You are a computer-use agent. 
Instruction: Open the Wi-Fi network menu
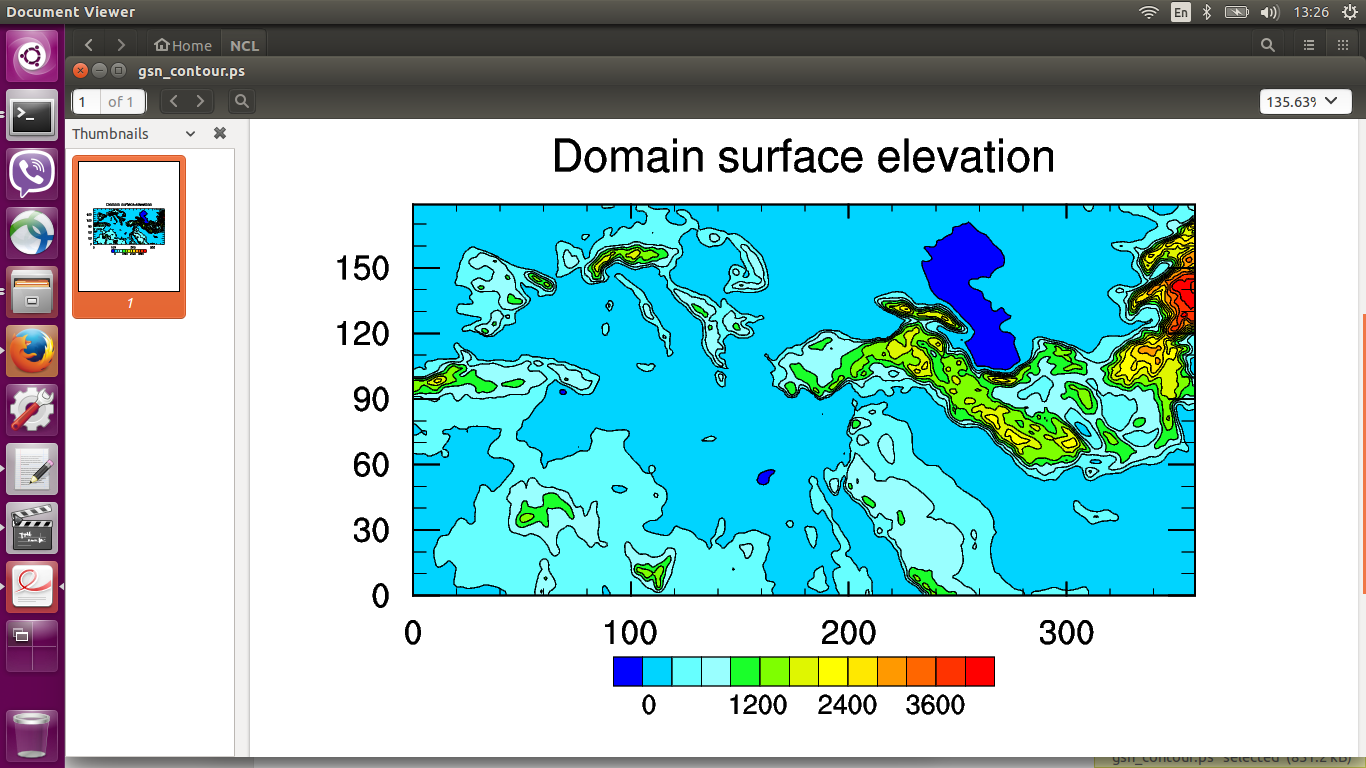point(1149,12)
